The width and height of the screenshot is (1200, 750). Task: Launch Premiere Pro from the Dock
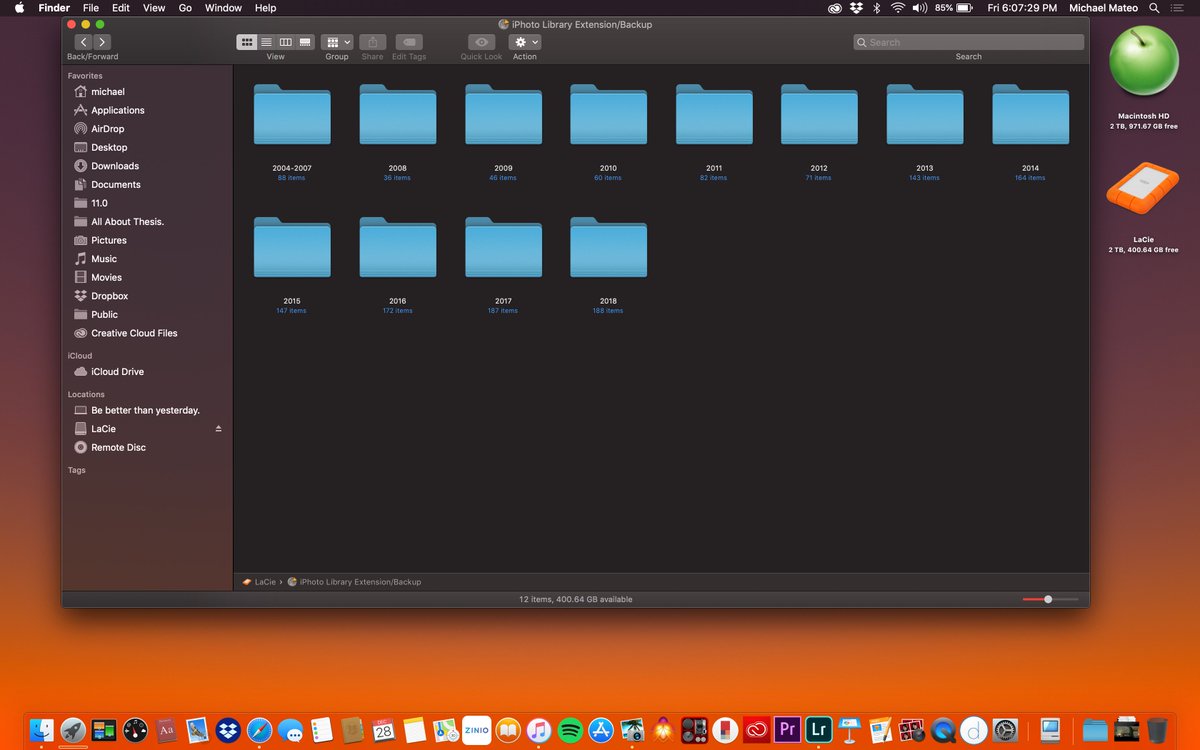pos(787,729)
